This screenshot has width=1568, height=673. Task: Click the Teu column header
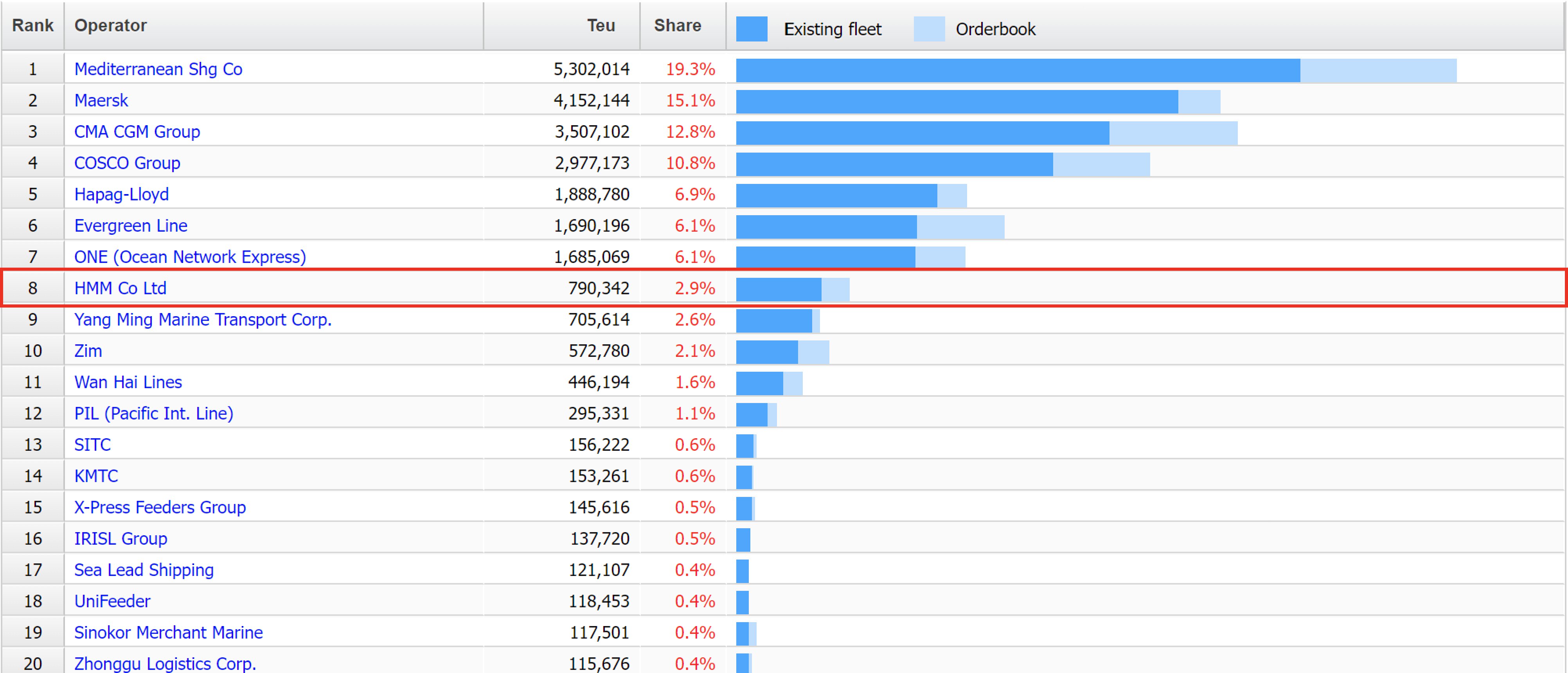click(x=562, y=25)
